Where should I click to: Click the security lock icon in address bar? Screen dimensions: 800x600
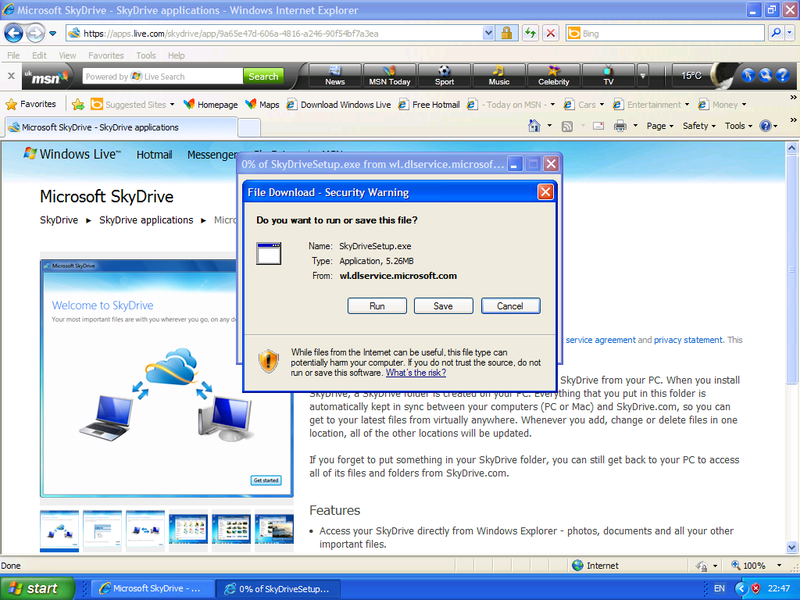pyautogui.click(x=506, y=34)
